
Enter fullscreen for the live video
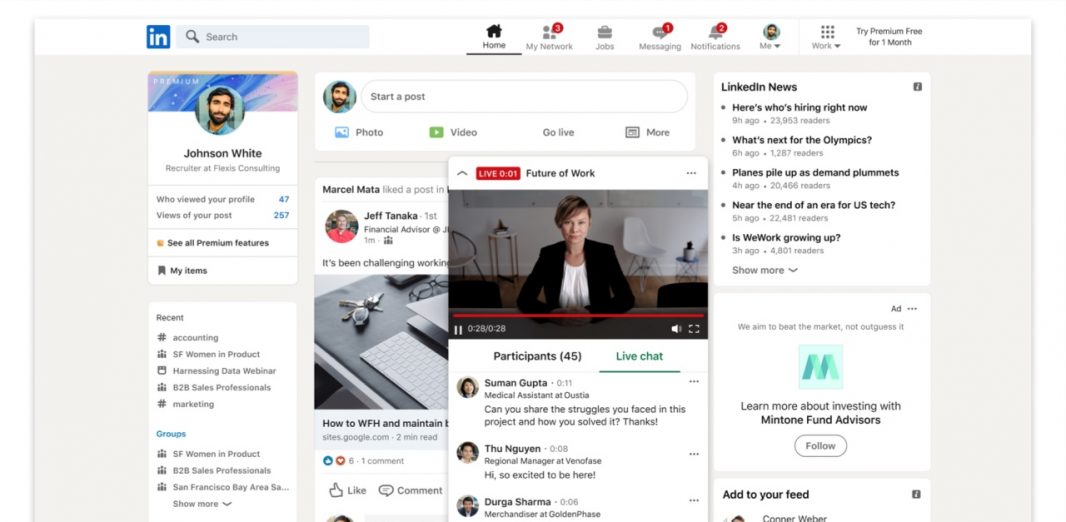(x=694, y=329)
